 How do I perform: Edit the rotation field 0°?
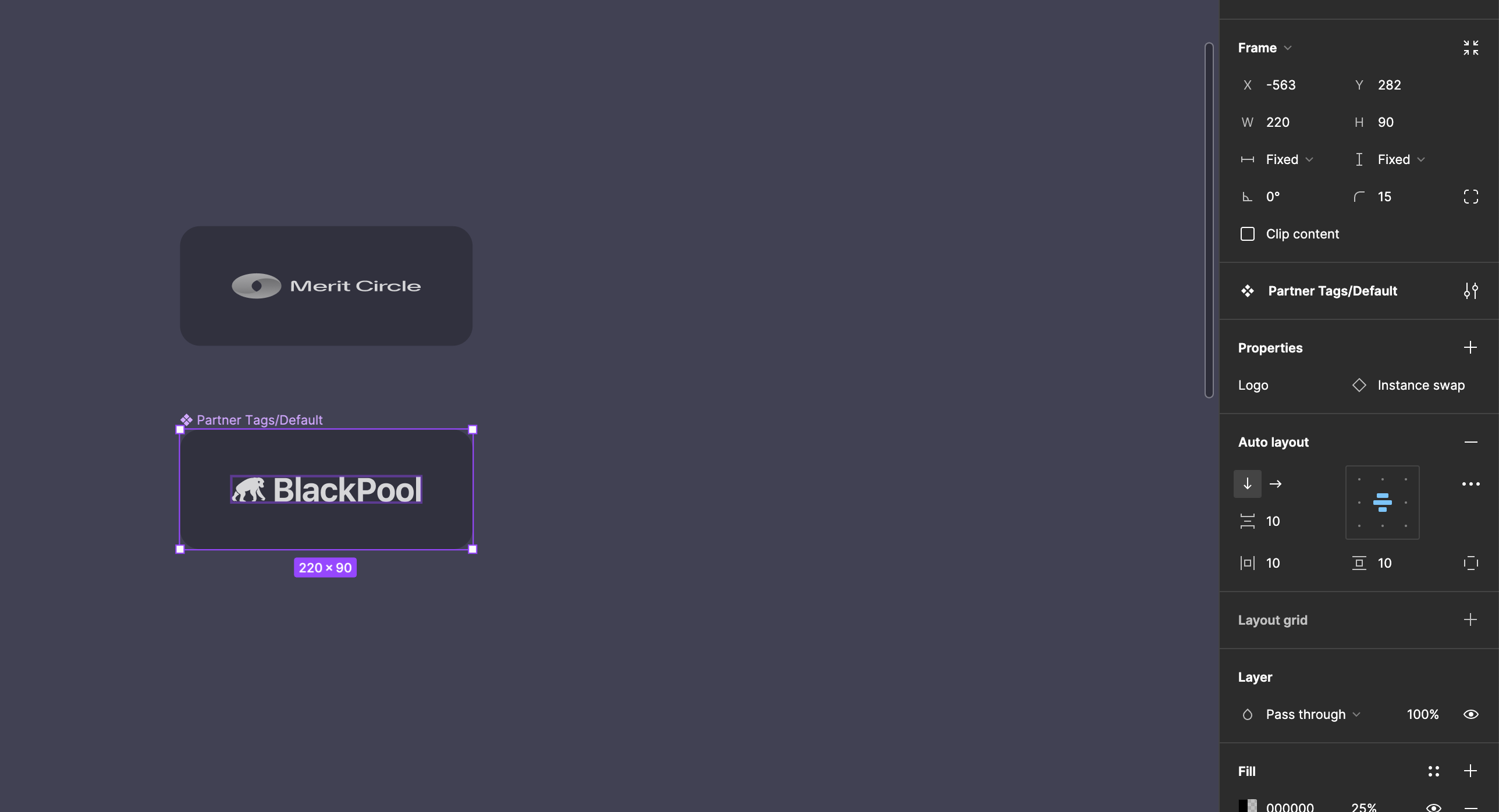[1273, 197]
